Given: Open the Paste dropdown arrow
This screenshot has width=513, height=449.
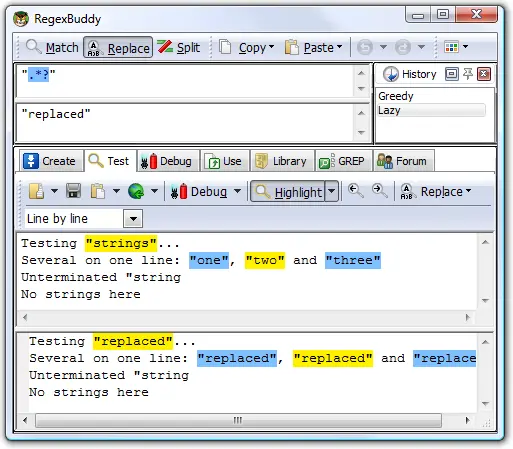Looking at the screenshot, I should point(340,47).
